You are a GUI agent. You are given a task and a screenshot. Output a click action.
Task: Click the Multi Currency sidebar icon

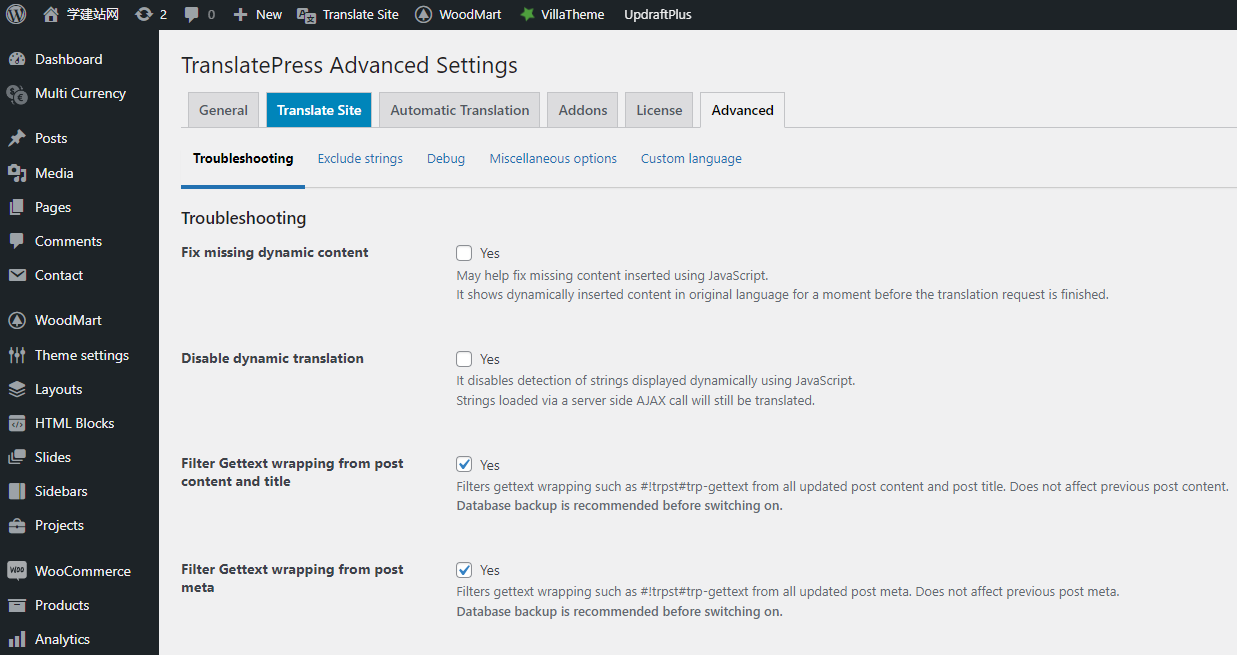(x=17, y=94)
